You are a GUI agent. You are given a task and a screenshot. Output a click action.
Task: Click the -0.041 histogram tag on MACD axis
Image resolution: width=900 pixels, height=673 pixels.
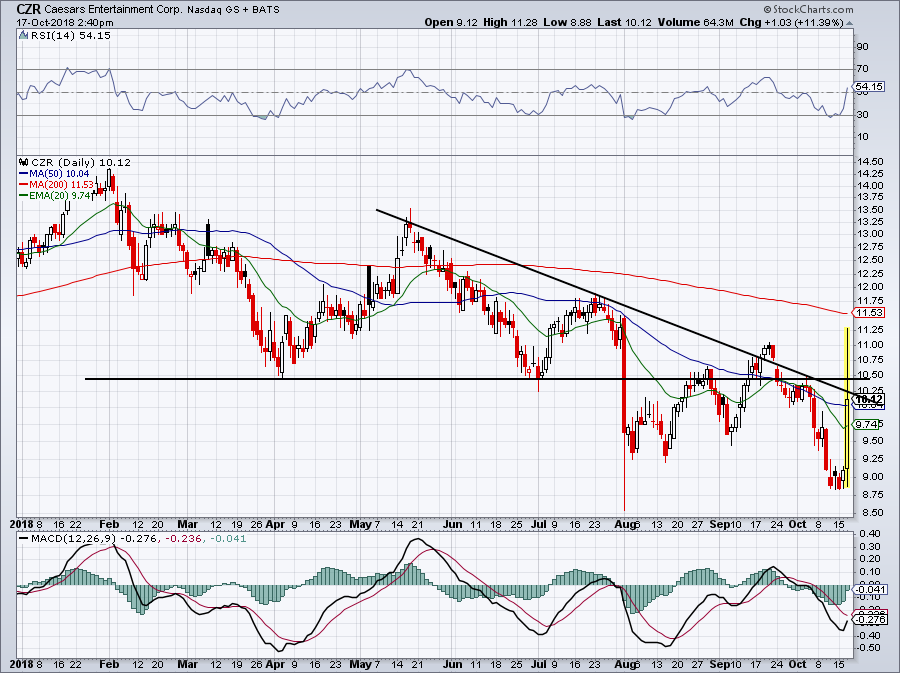point(869,589)
